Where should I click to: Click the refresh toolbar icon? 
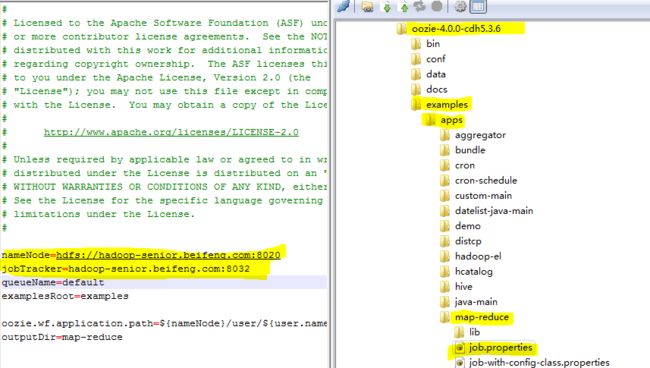click(x=420, y=6)
